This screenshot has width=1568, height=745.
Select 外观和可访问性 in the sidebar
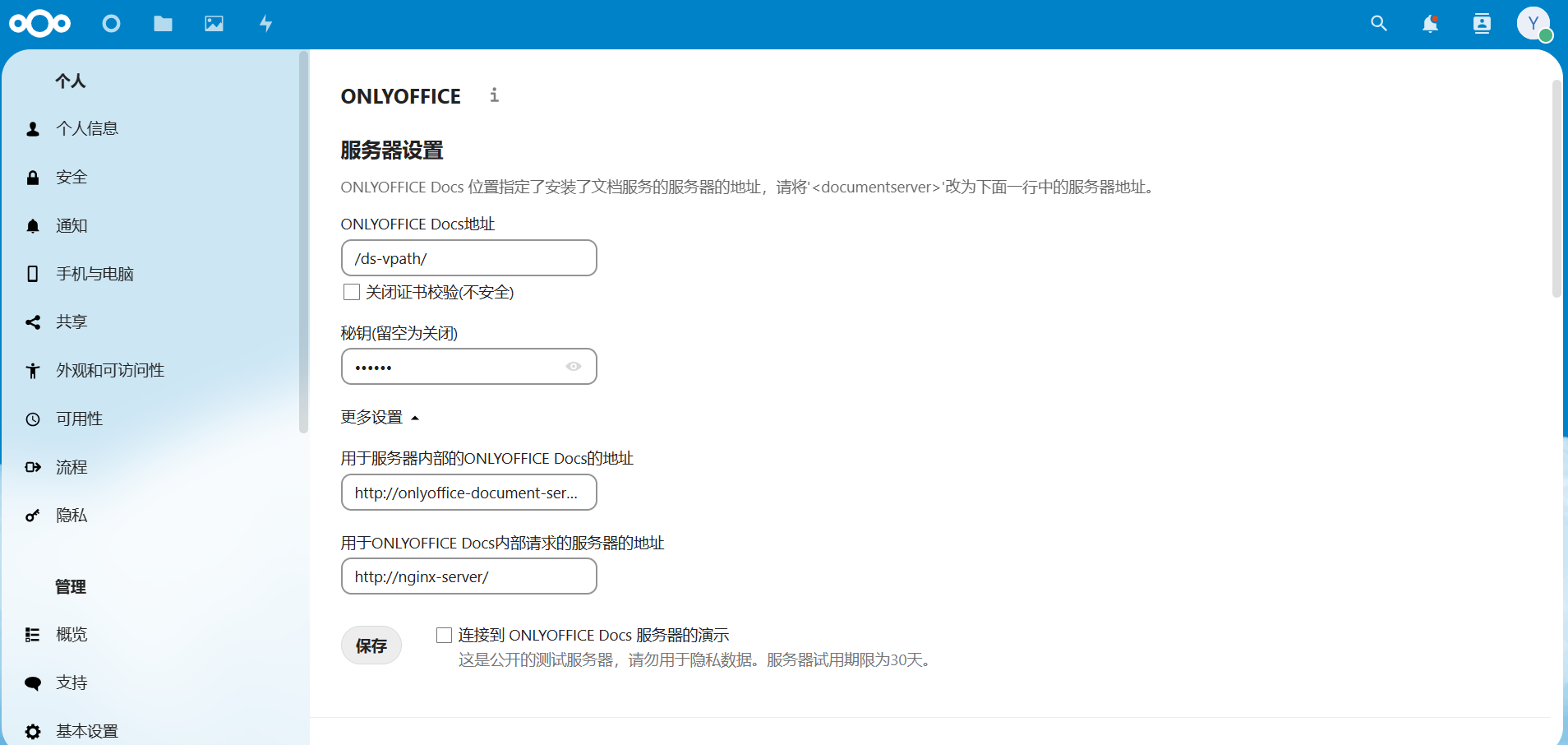point(110,371)
